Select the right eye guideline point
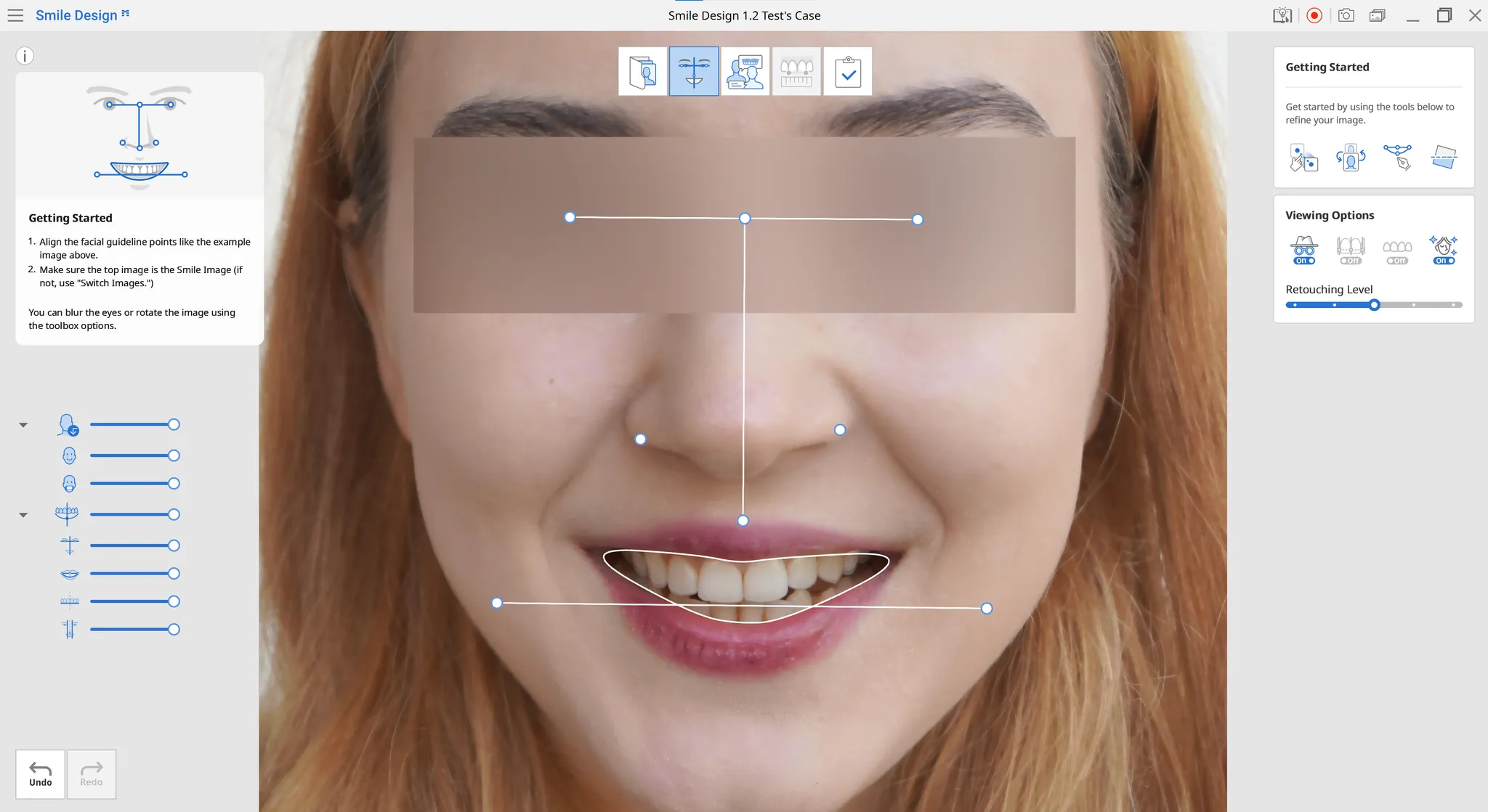 [x=918, y=219]
